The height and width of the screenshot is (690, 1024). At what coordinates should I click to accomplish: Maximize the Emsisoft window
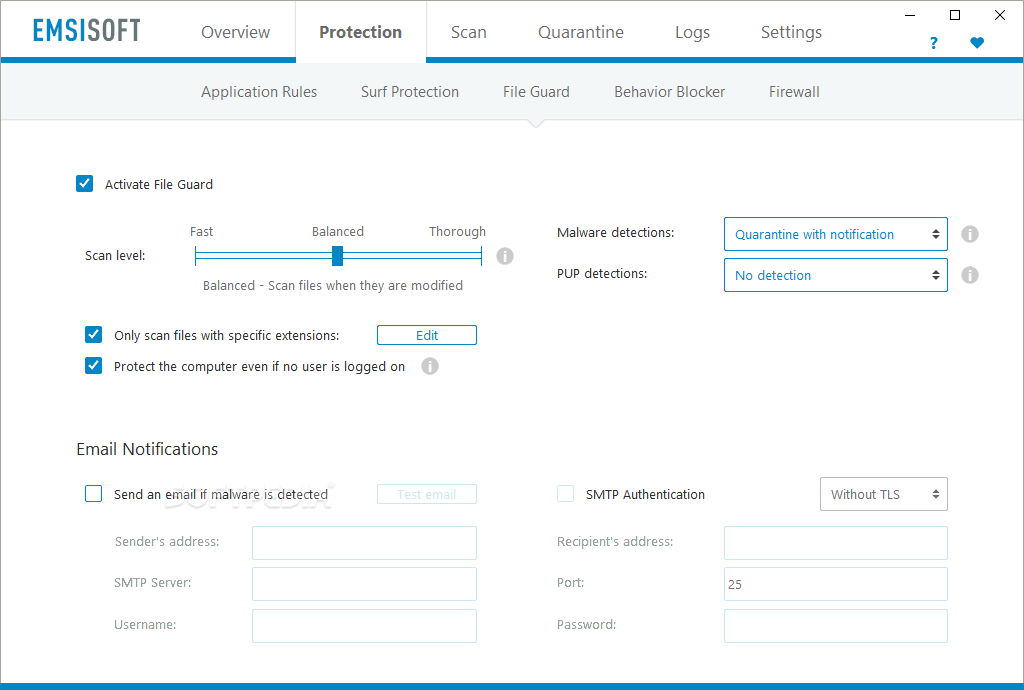click(x=955, y=15)
